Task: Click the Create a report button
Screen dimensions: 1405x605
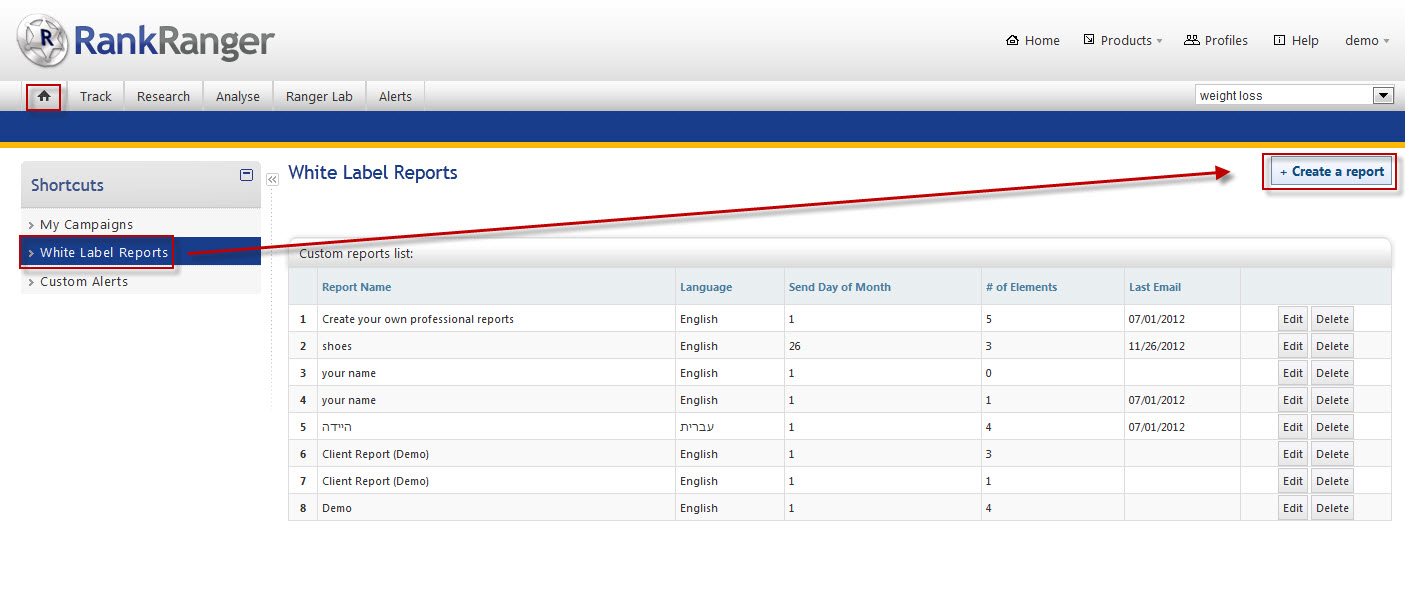Action: point(1331,172)
